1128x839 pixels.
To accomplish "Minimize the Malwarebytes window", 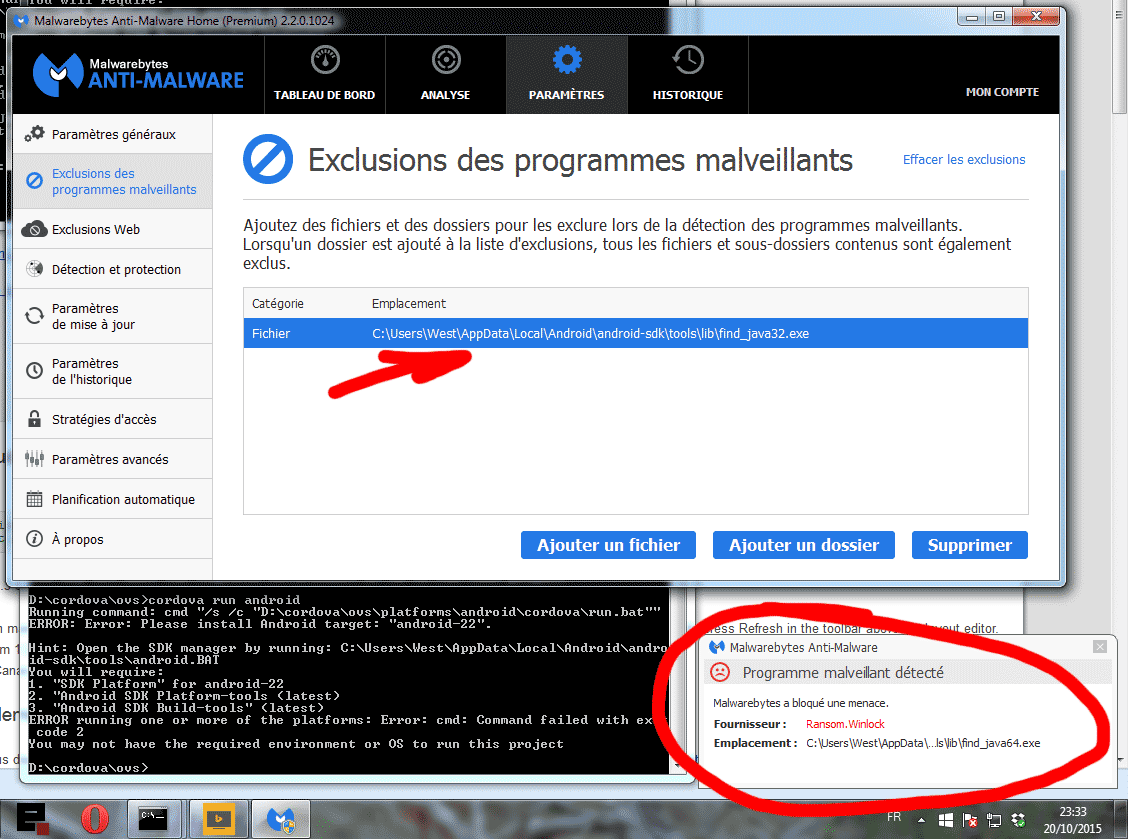I will 972,17.
